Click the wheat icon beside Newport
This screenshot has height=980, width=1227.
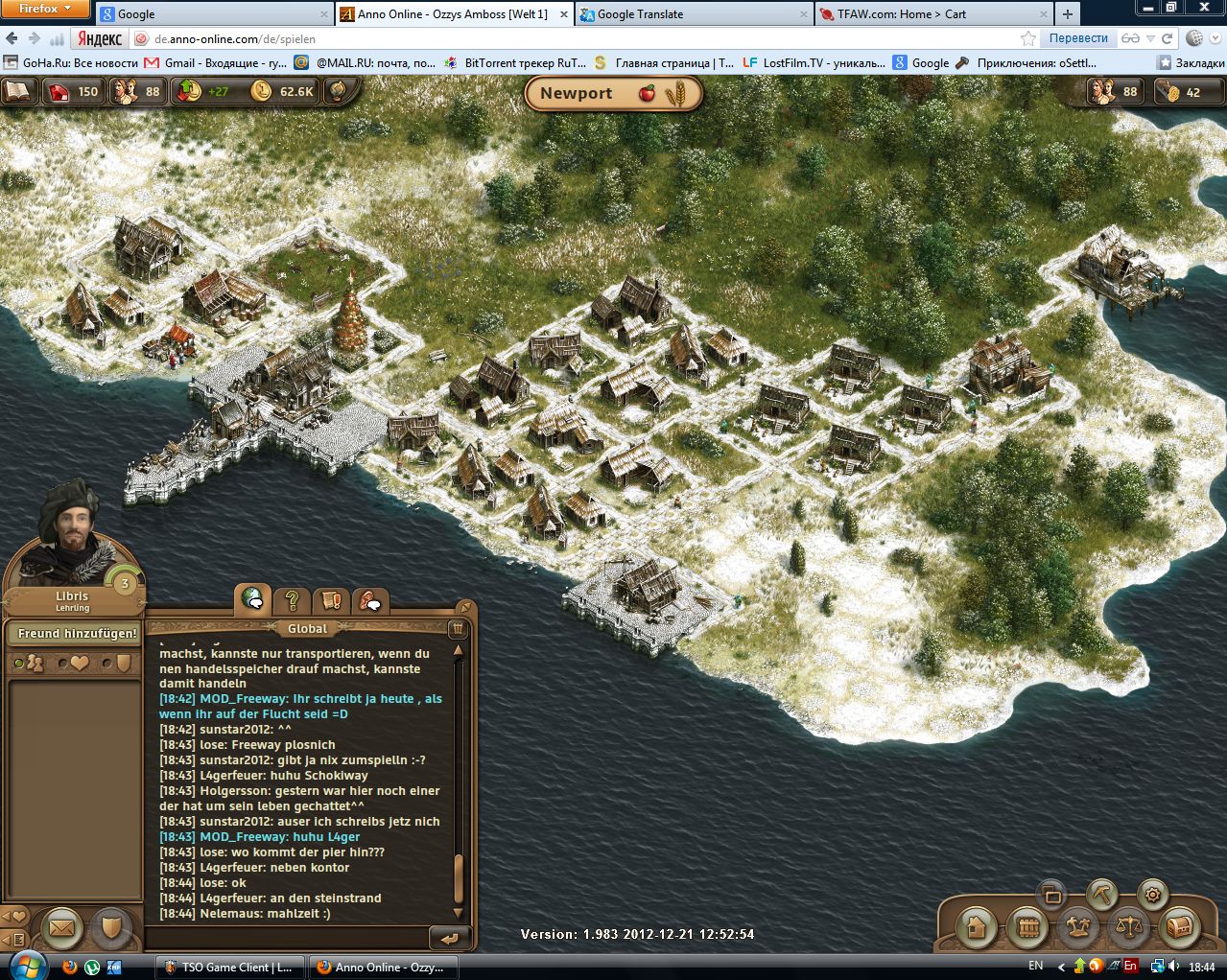[x=676, y=93]
